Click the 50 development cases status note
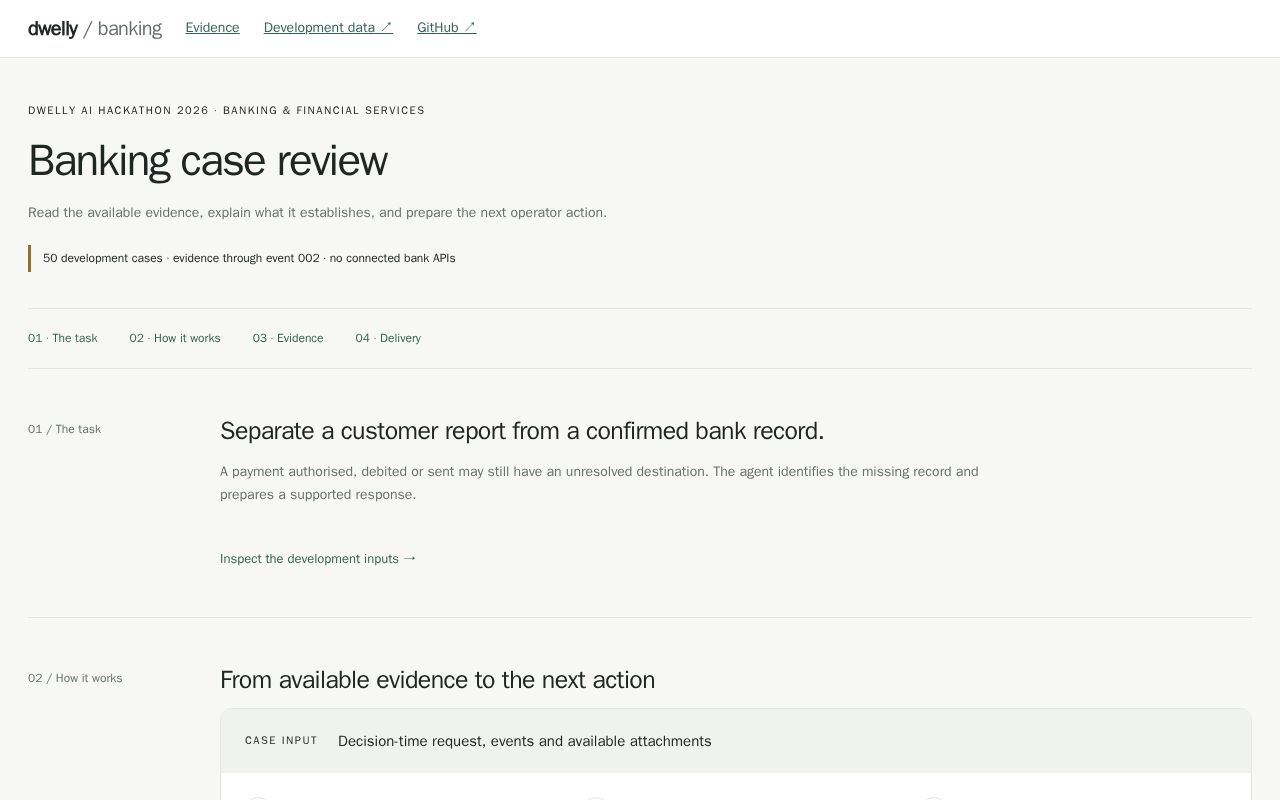This screenshot has width=1280, height=800. pos(249,258)
